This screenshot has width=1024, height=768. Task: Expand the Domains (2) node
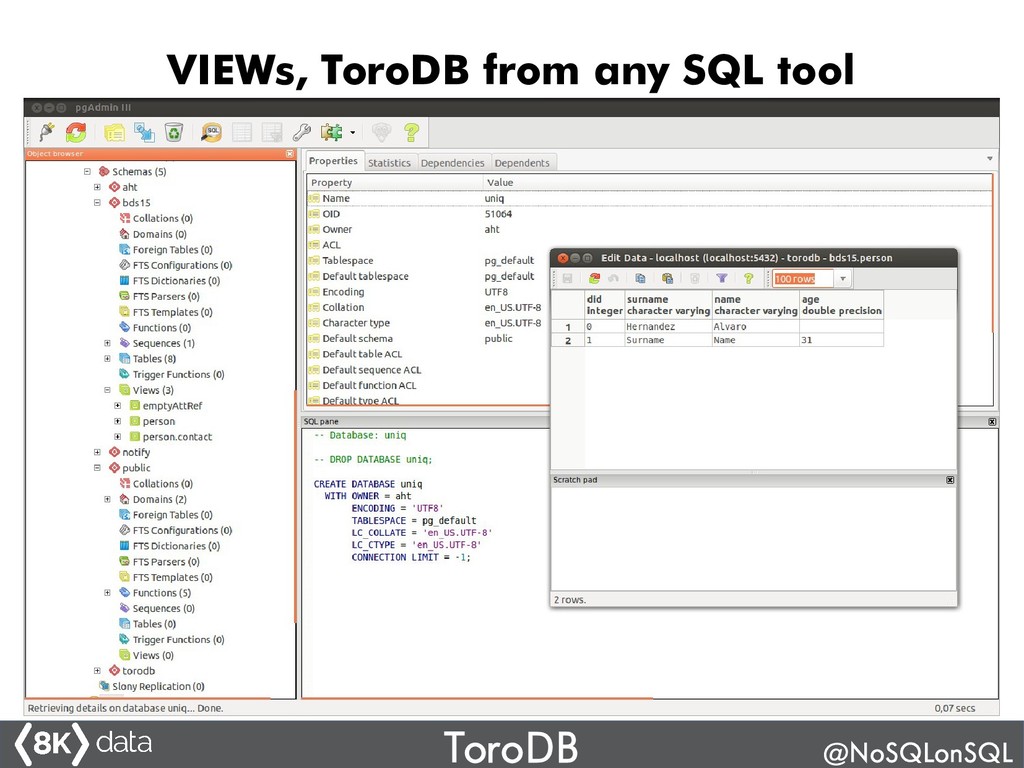pyautogui.click(x=108, y=500)
